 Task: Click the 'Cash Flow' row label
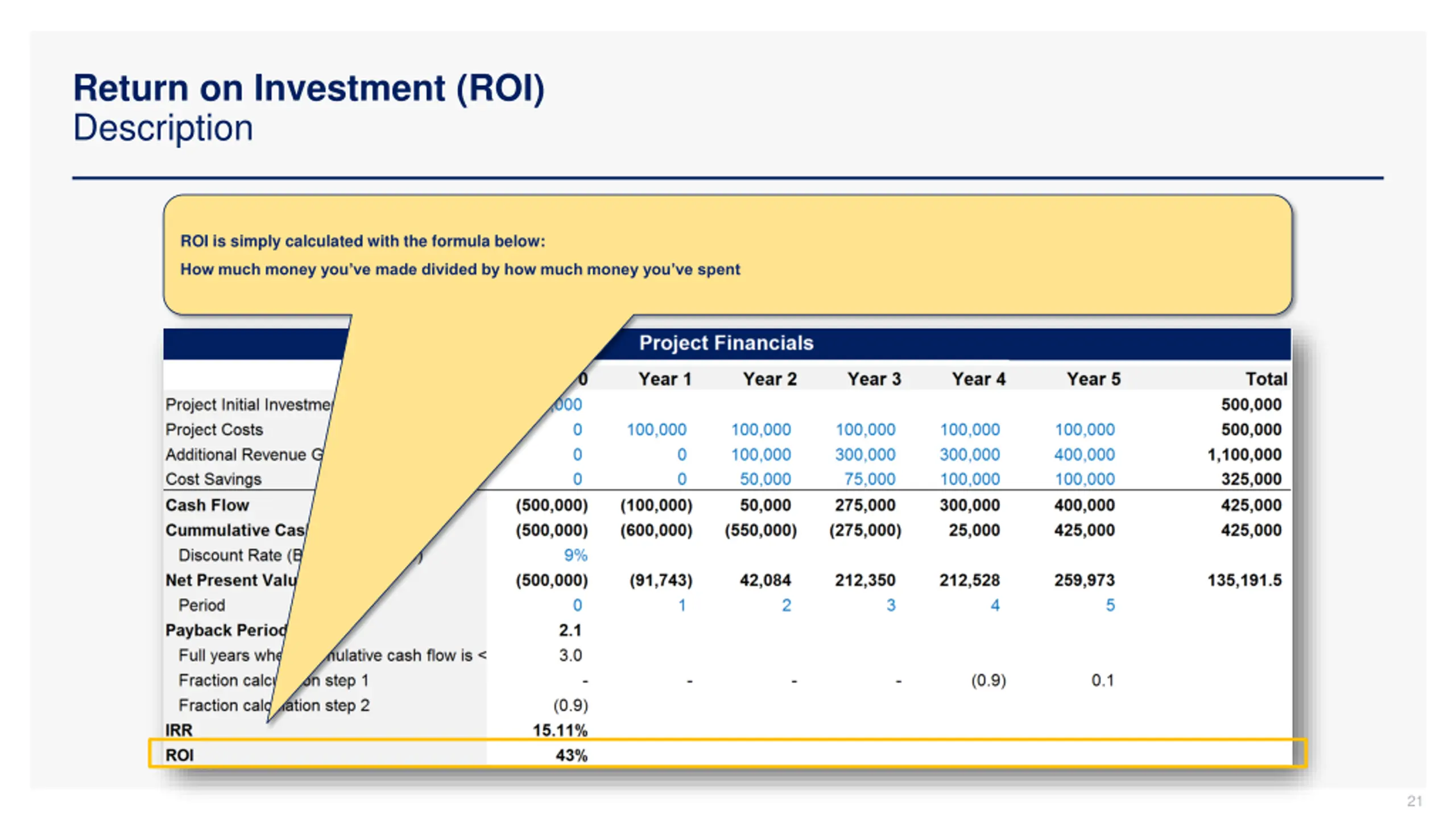207,505
